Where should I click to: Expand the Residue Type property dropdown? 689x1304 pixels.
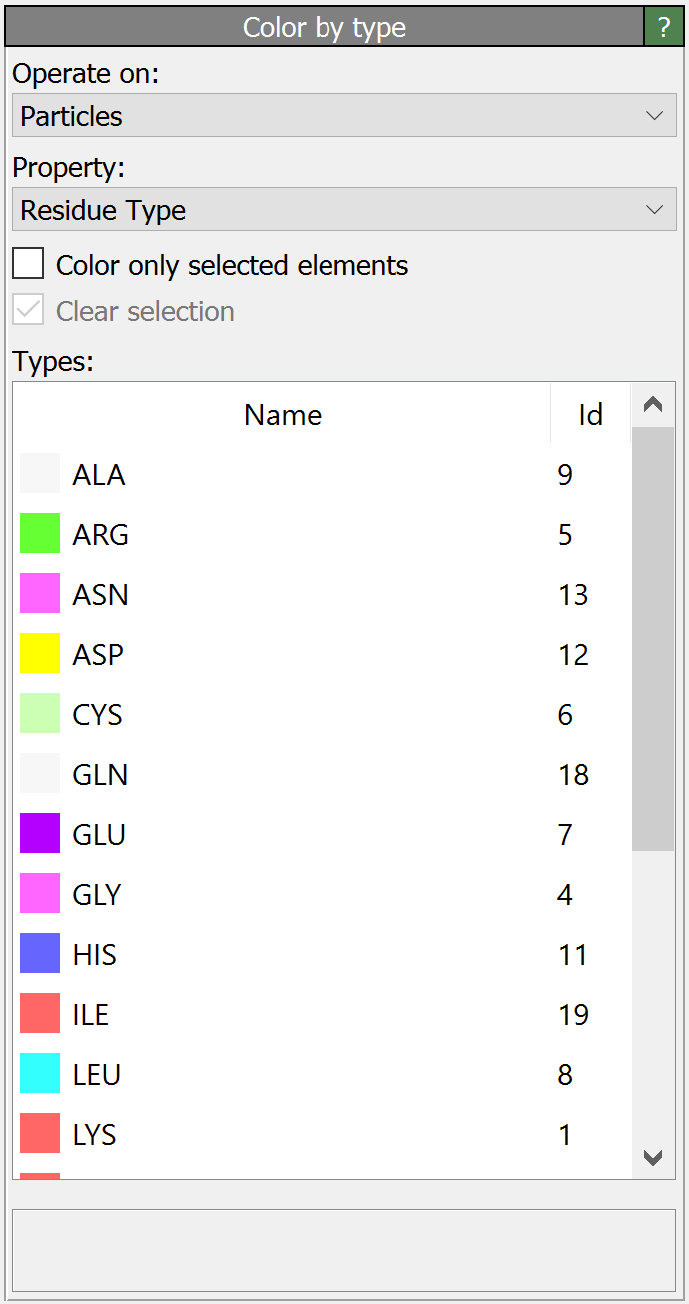(344, 211)
